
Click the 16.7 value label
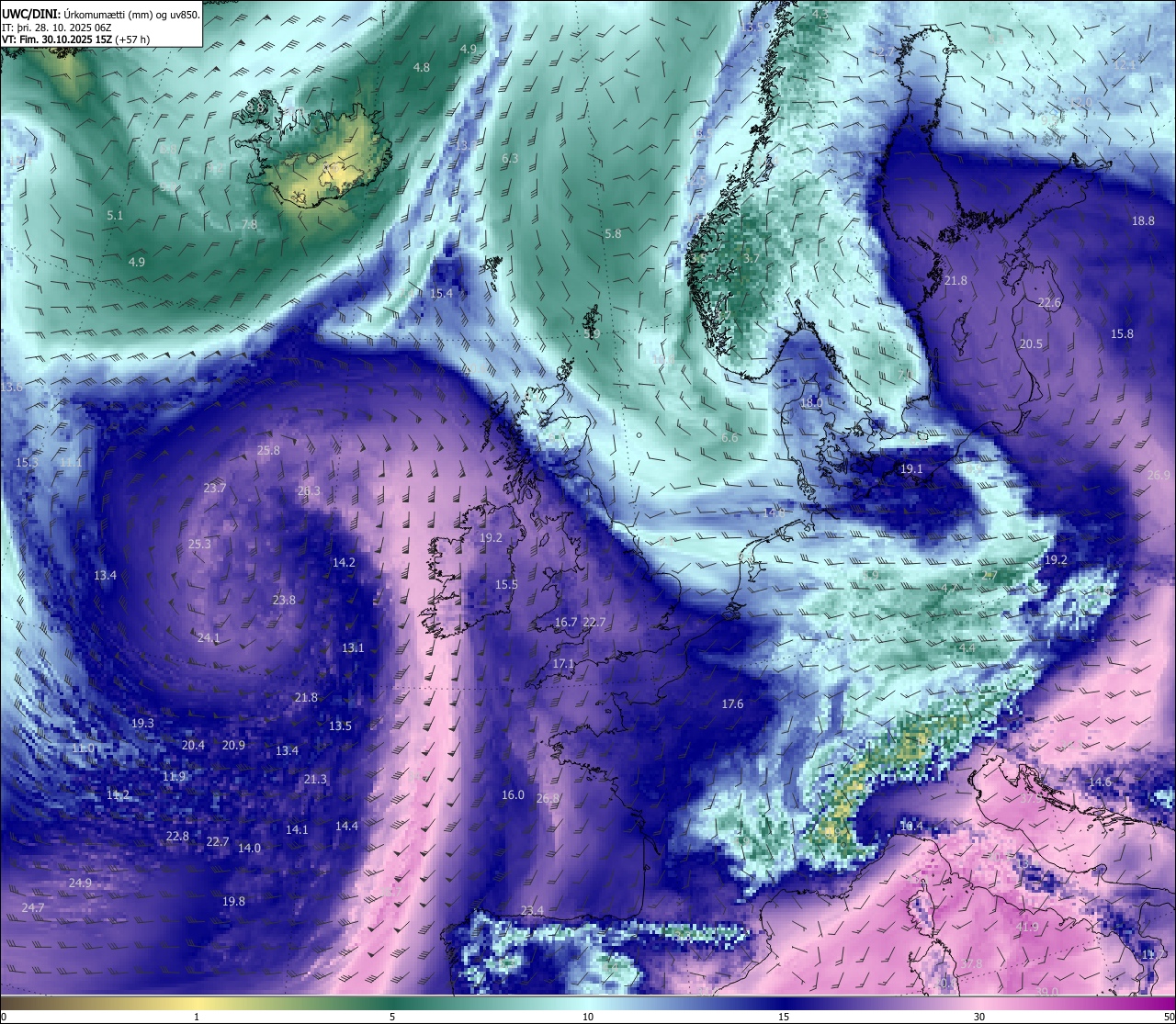pyautogui.click(x=566, y=622)
